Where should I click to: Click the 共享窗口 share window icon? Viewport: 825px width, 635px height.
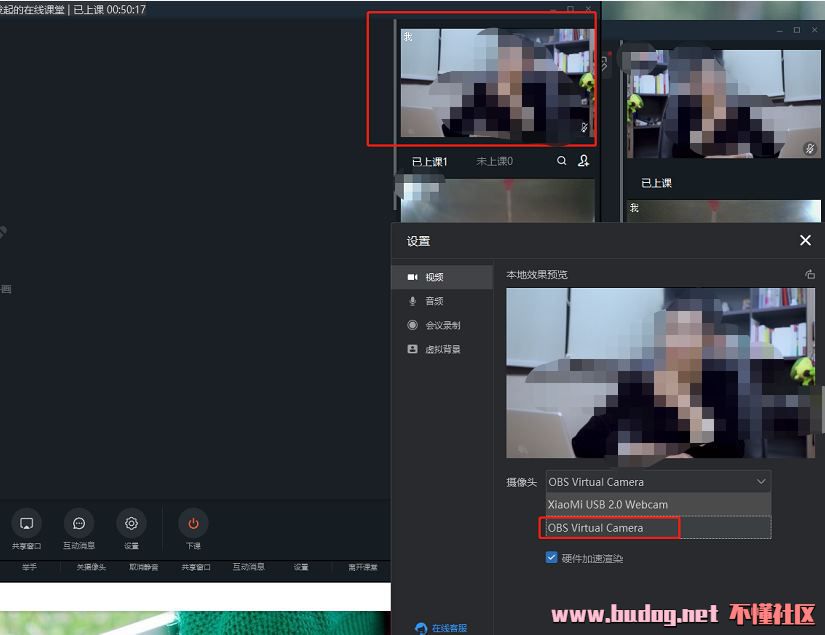point(27,523)
